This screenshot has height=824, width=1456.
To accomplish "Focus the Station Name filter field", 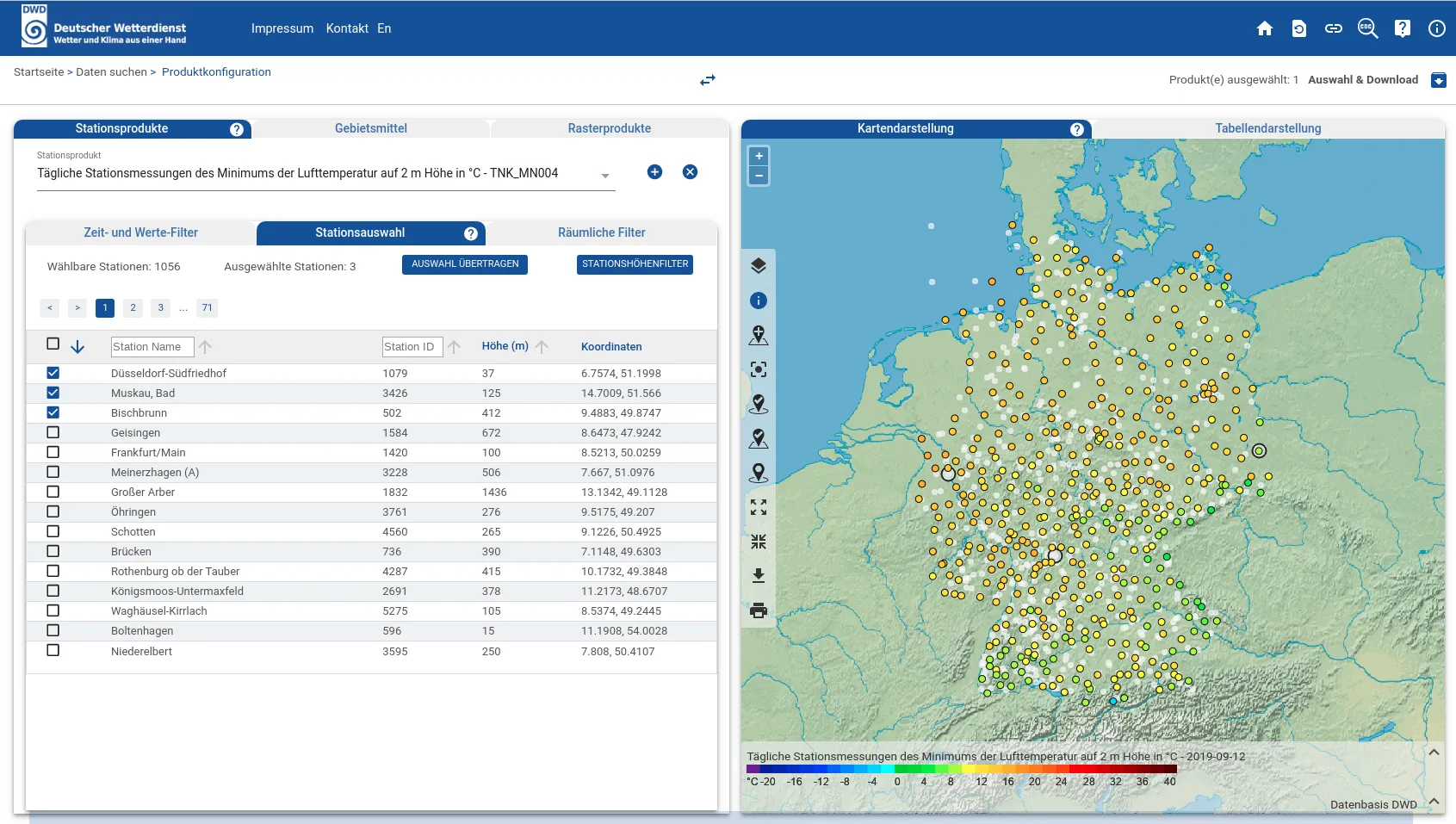I will (152, 347).
